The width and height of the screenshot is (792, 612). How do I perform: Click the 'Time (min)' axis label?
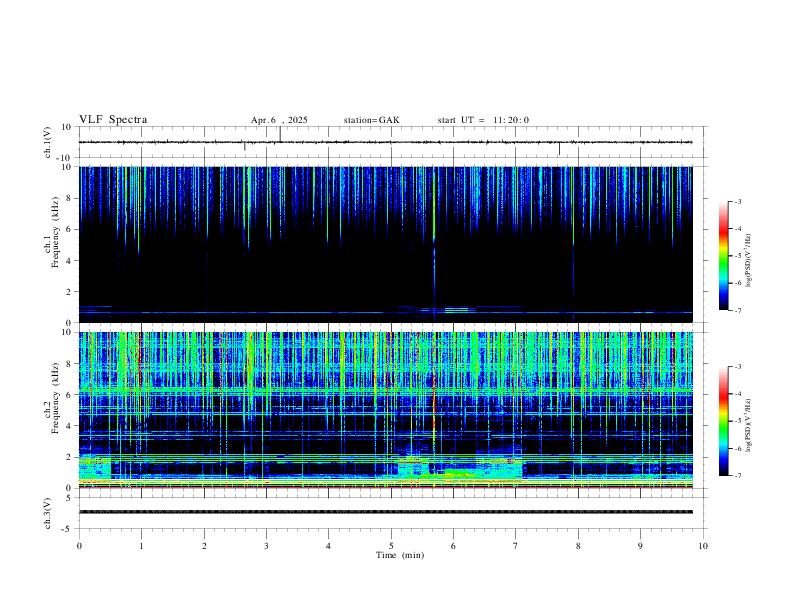click(x=400, y=555)
